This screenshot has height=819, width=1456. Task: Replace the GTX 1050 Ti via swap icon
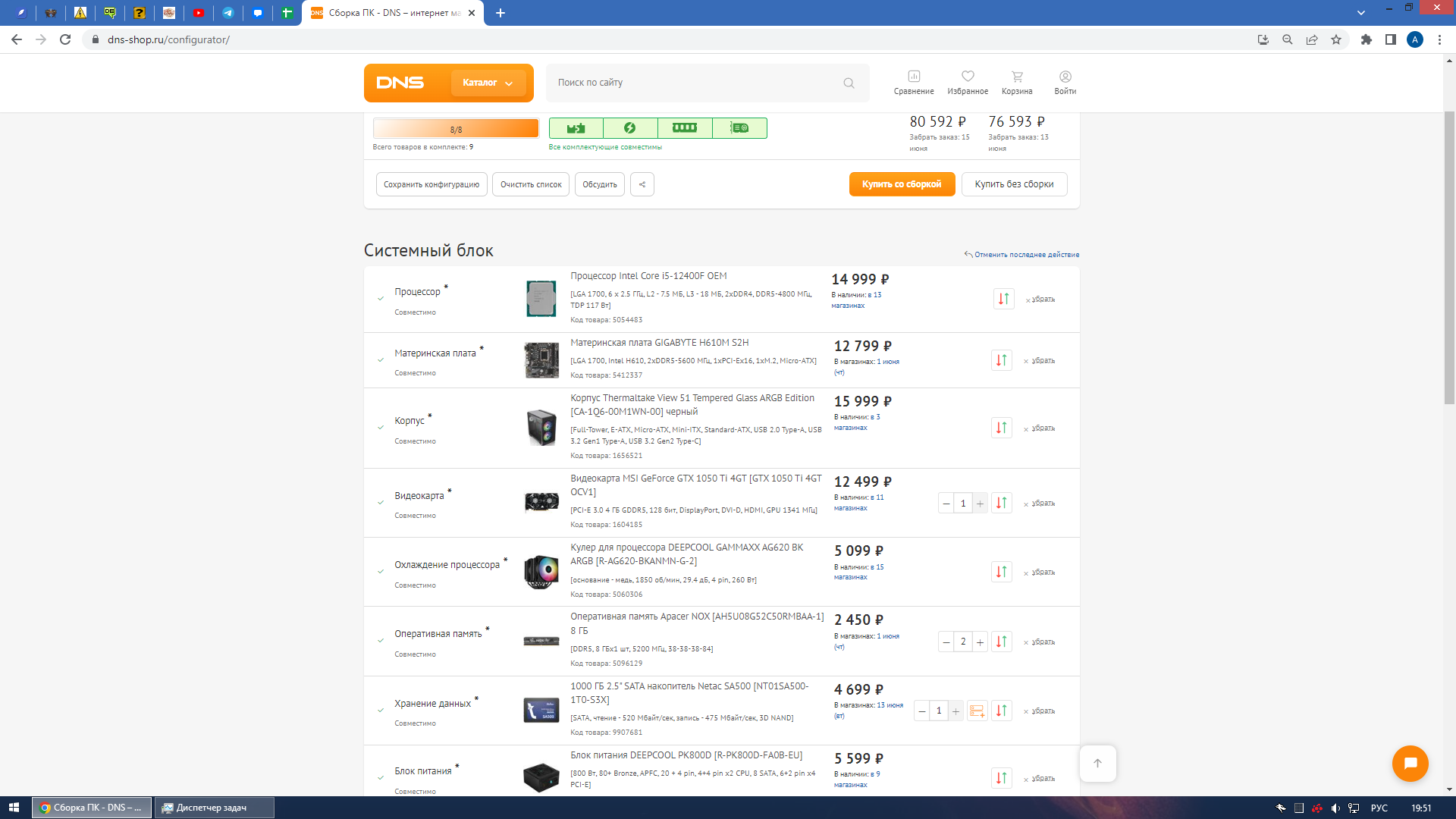point(1002,503)
